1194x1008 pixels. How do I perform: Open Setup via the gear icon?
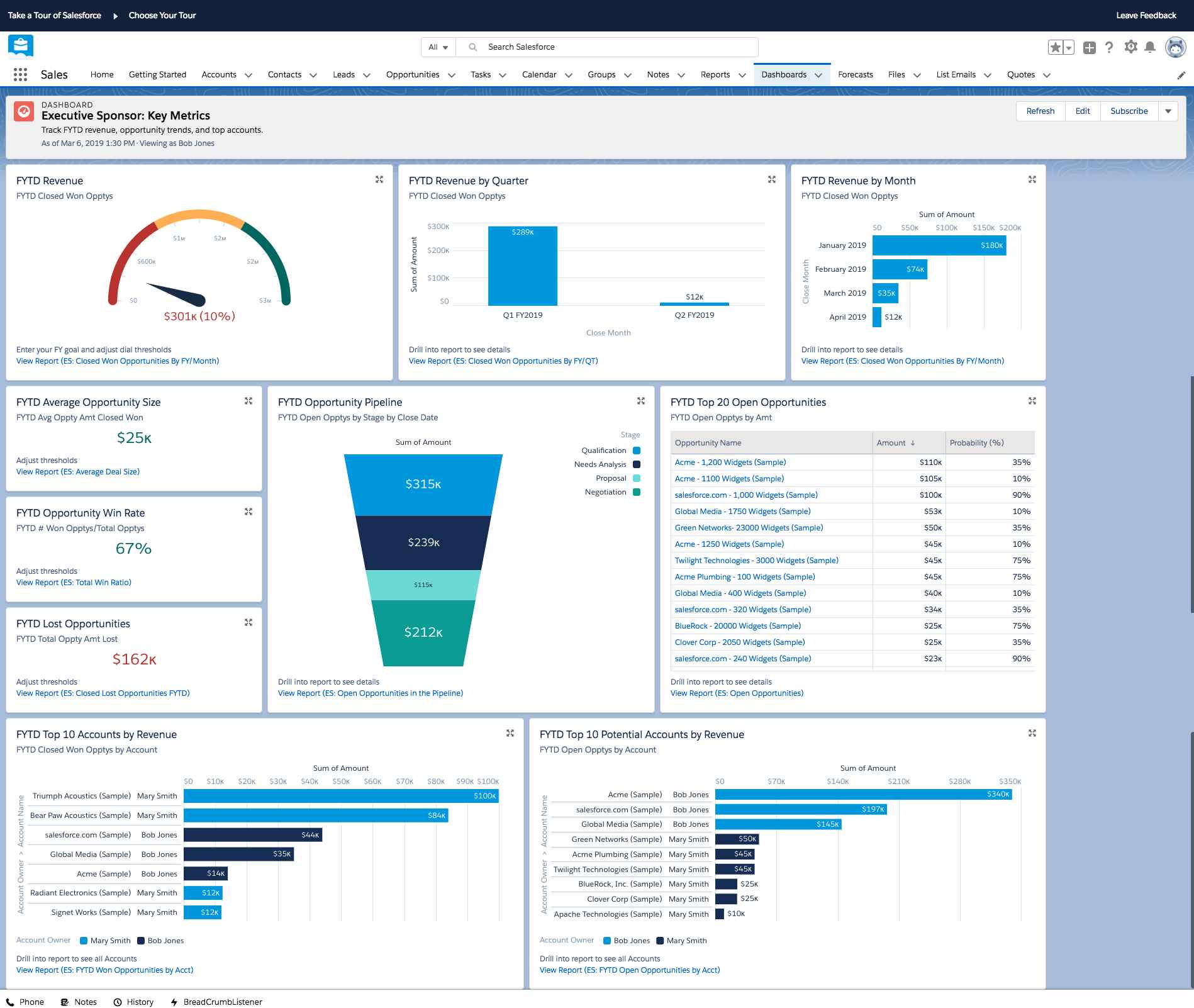1130,47
